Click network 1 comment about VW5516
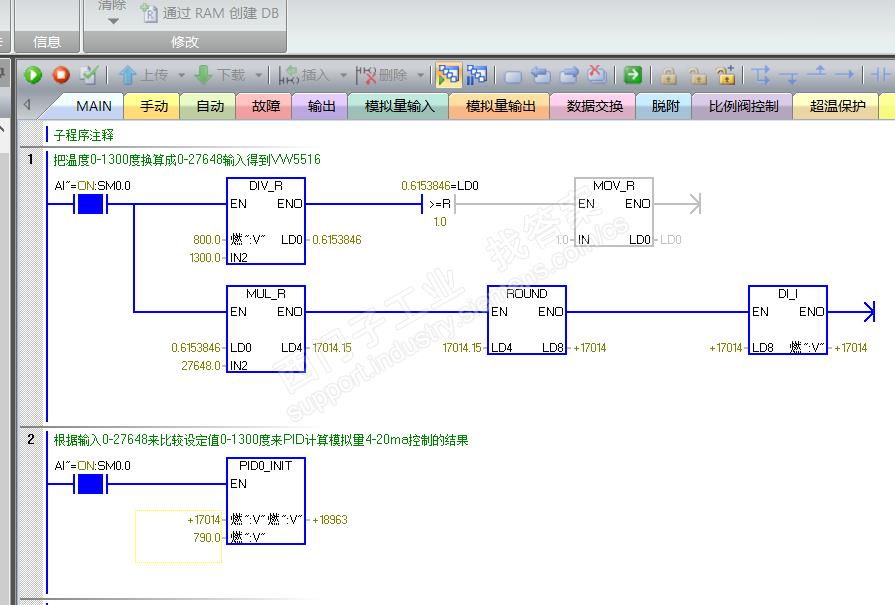The width and height of the screenshot is (895, 605). (x=187, y=159)
